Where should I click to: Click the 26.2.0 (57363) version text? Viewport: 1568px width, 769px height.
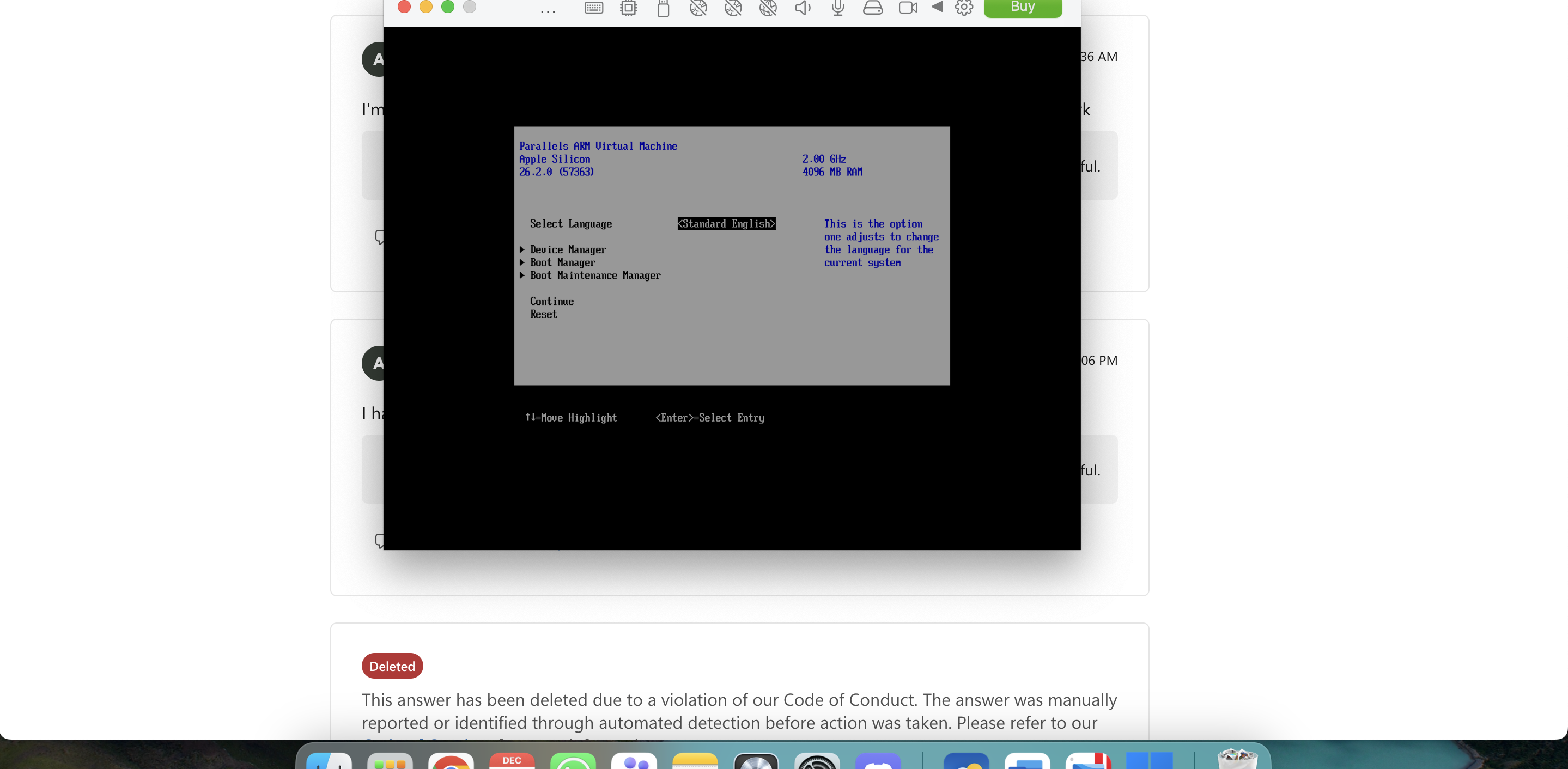point(556,172)
